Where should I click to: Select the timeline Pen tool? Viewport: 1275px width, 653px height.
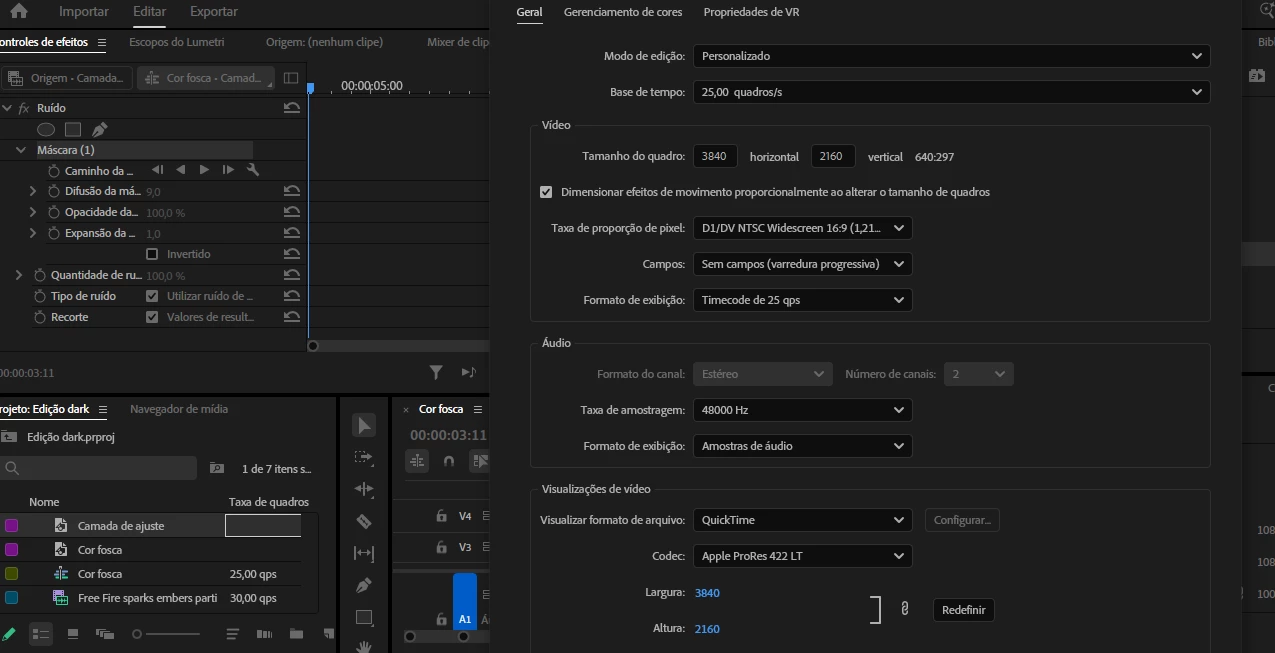click(x=364, y=585)
